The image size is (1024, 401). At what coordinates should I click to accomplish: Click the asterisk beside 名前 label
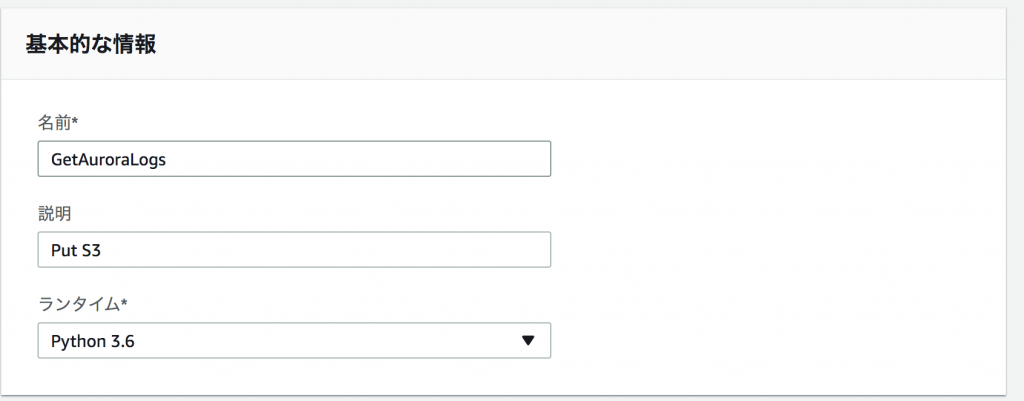click(75, 120)
